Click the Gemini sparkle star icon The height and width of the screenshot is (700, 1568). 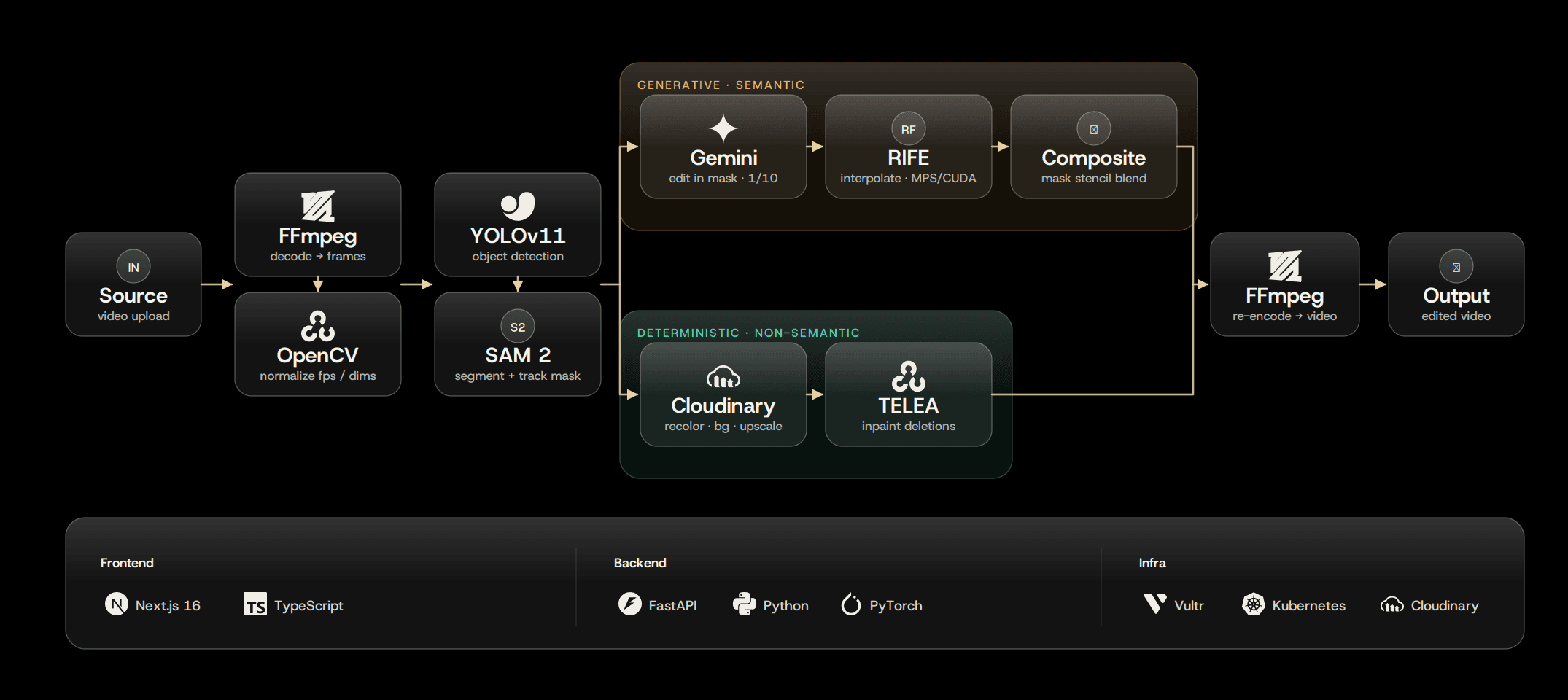(723, 128)
